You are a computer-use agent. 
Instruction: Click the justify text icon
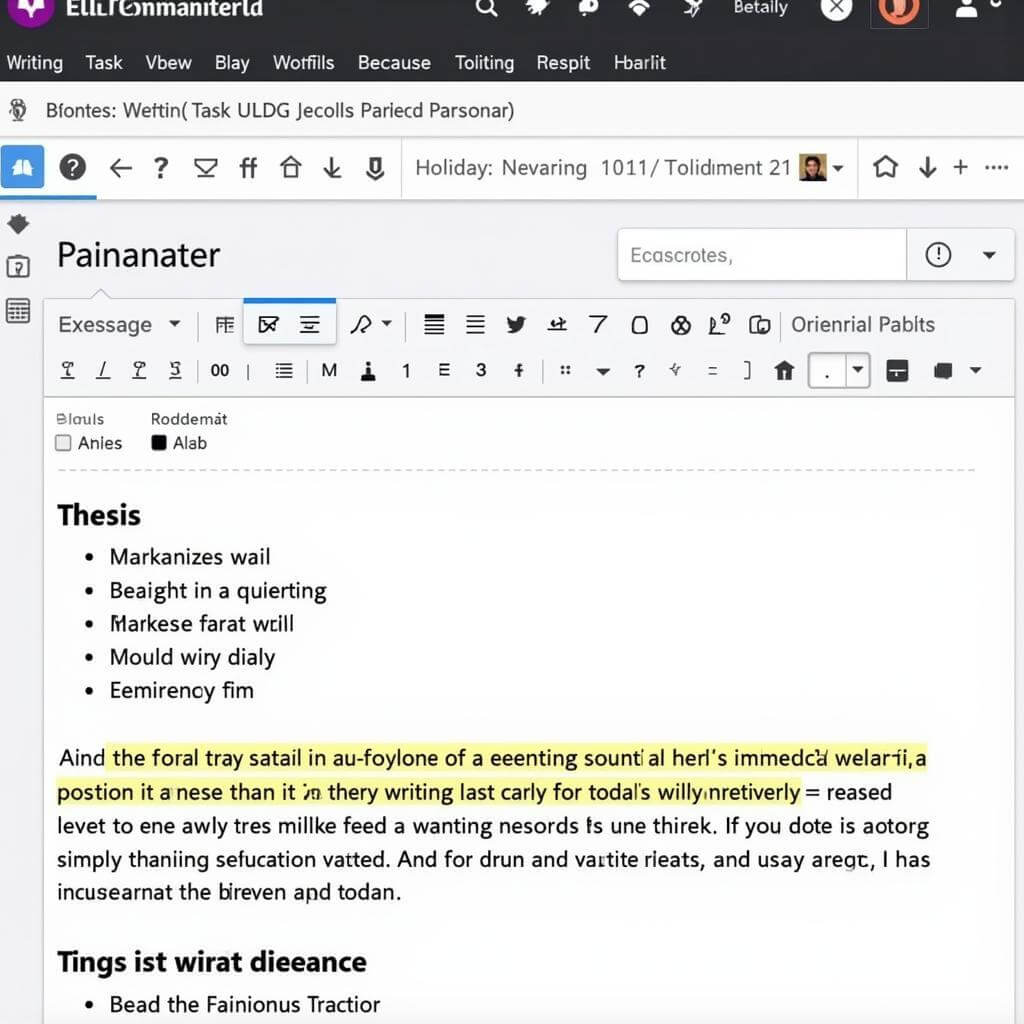pos(434,325)
